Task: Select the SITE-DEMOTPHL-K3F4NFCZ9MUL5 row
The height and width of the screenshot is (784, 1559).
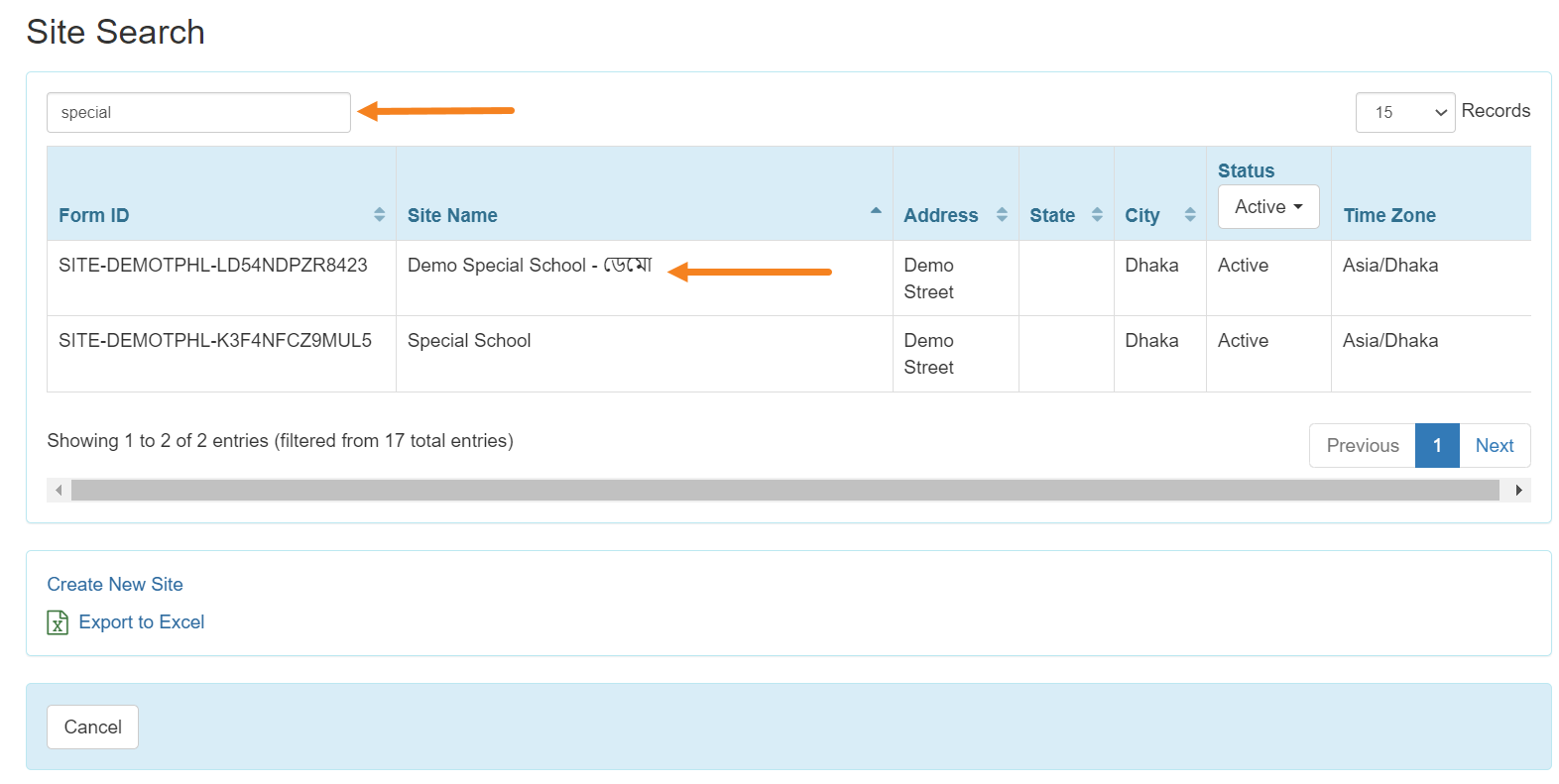Action: click(215, 341)
